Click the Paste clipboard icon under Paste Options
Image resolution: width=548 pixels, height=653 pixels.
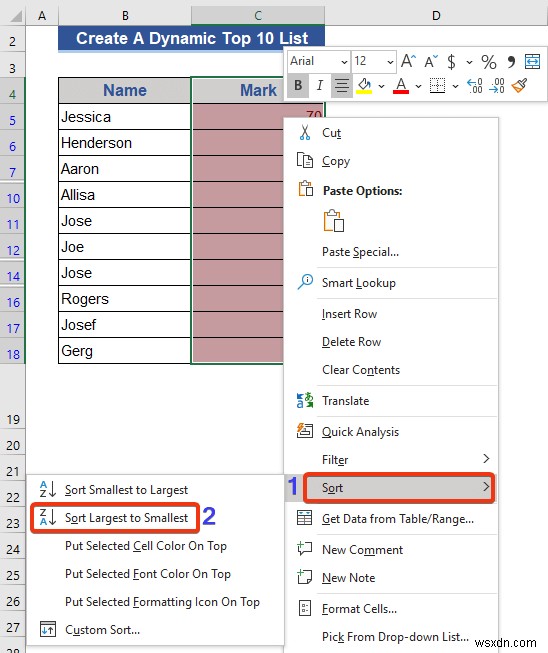pyautogui.click(x=334, y=220)
